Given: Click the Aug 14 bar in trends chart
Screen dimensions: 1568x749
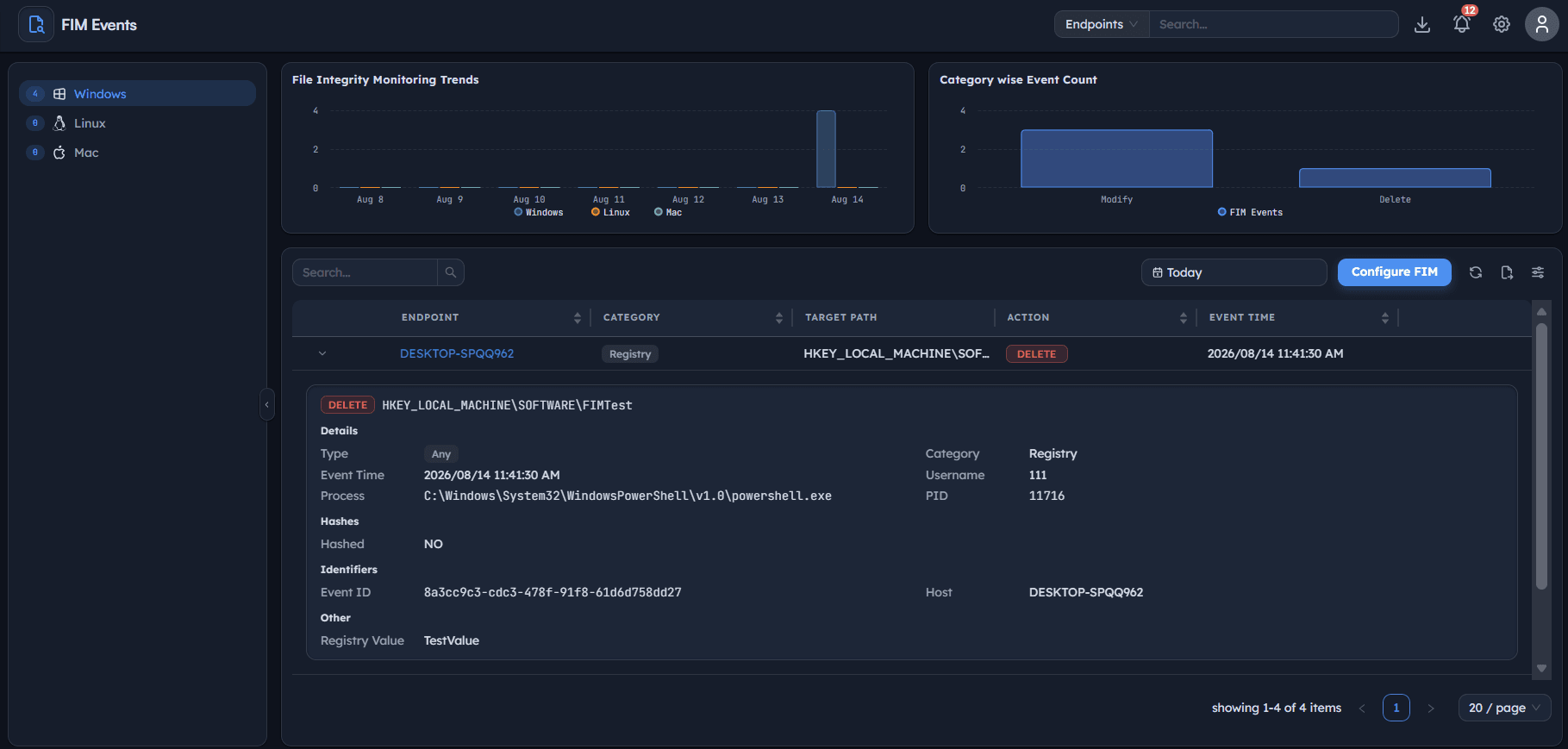Looking at the screenshot, I should pyautogui.click(x=826, y=149).
